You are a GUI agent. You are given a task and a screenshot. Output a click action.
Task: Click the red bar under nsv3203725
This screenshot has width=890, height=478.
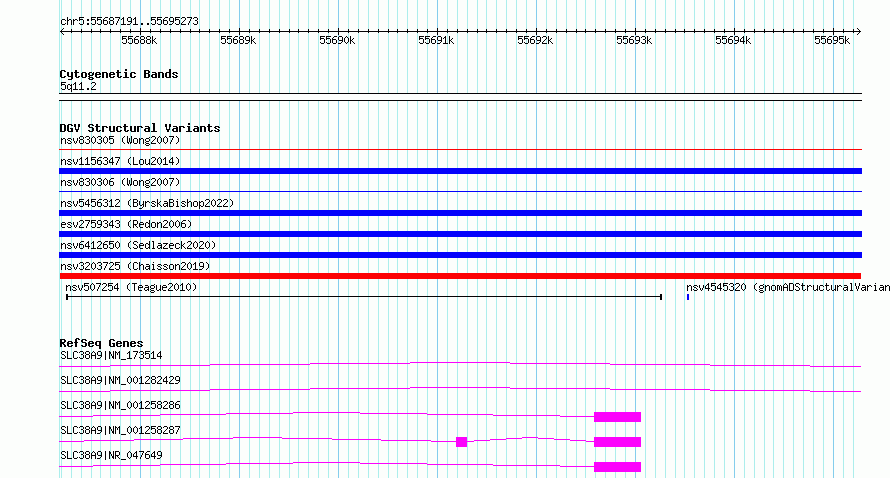(x=460, y=276)
